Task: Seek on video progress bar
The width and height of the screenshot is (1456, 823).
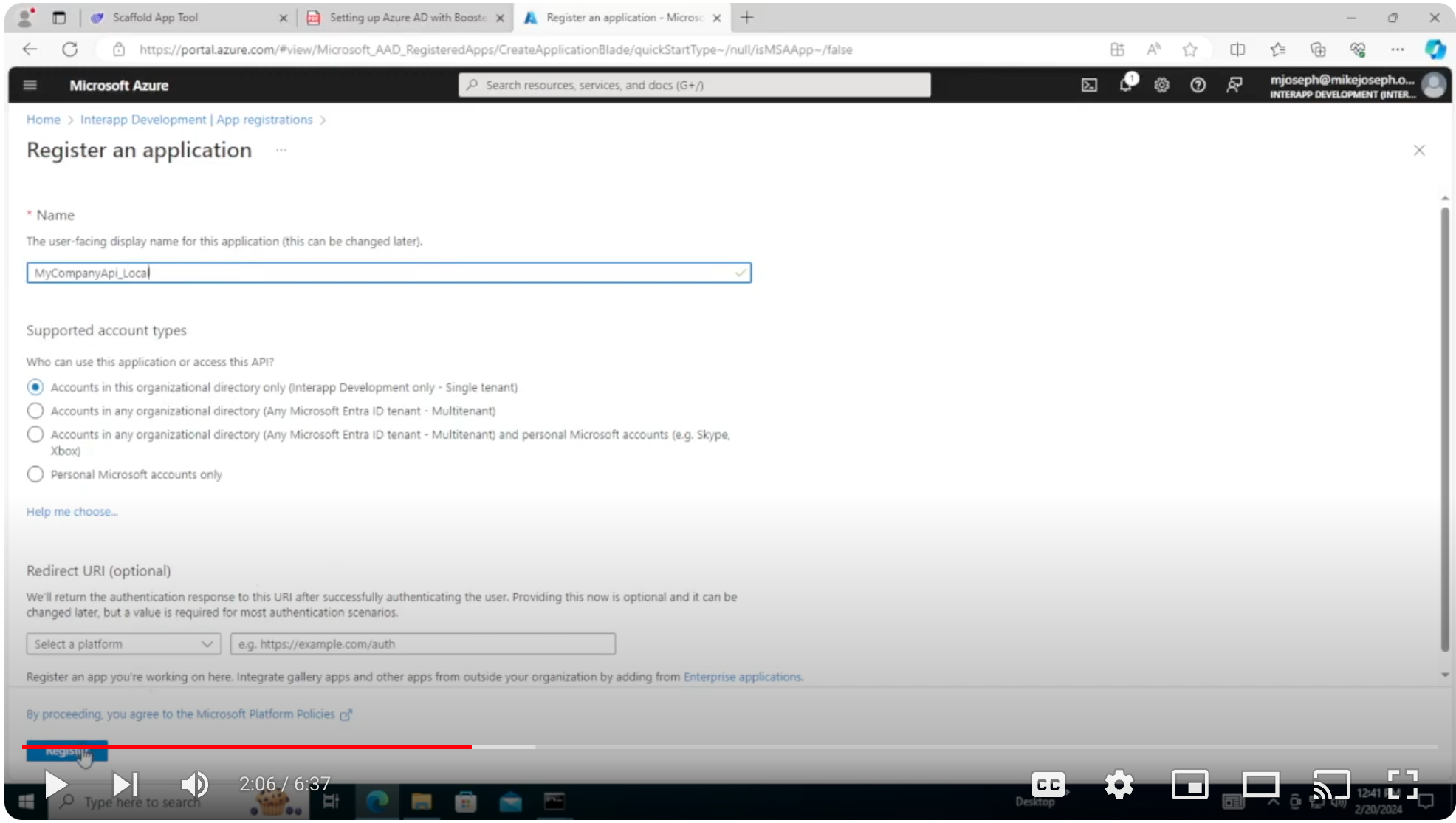Action: [x=729, y=747]
